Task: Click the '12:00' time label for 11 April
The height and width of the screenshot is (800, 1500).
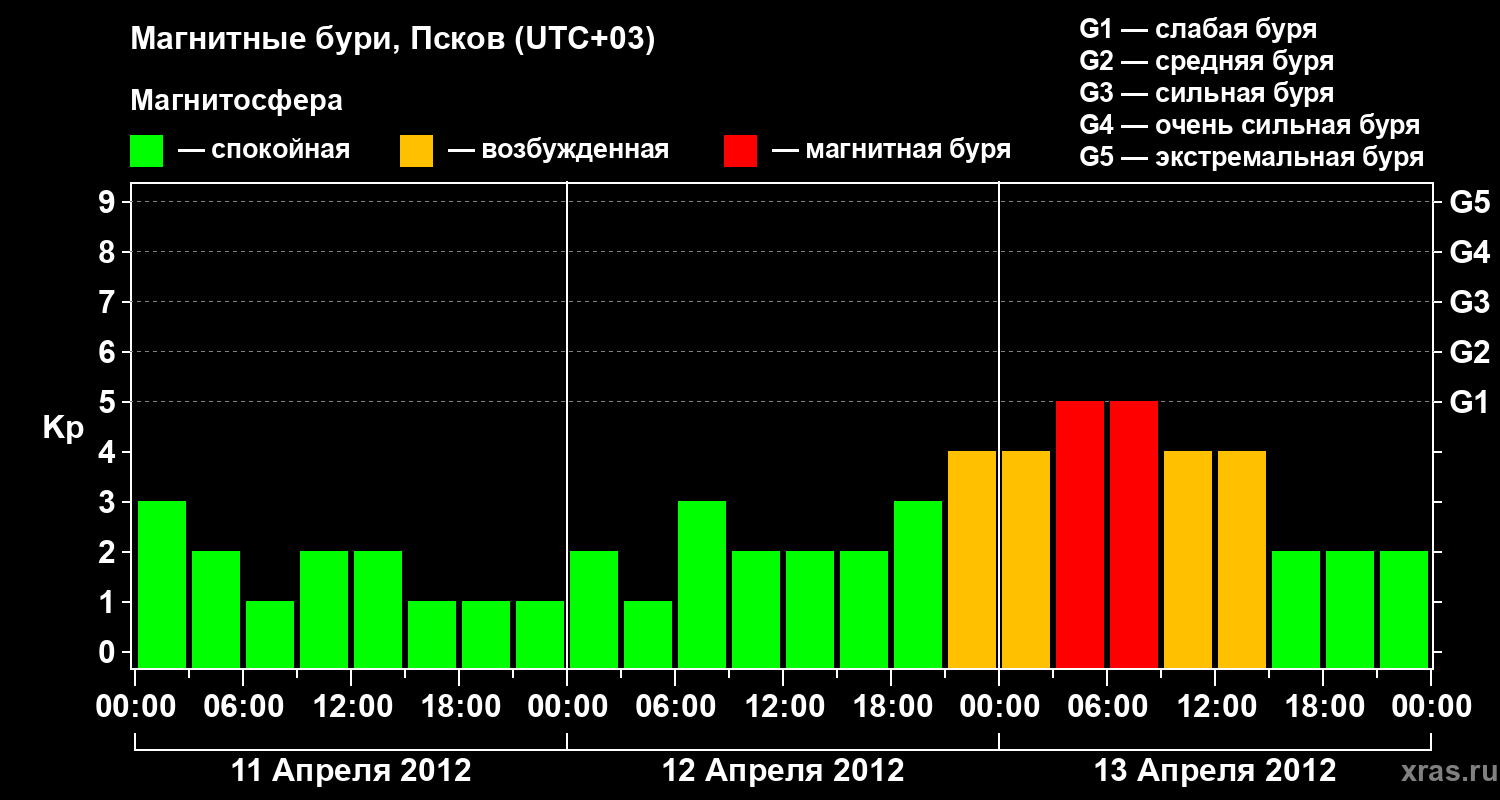Action: tap(351, 706)
